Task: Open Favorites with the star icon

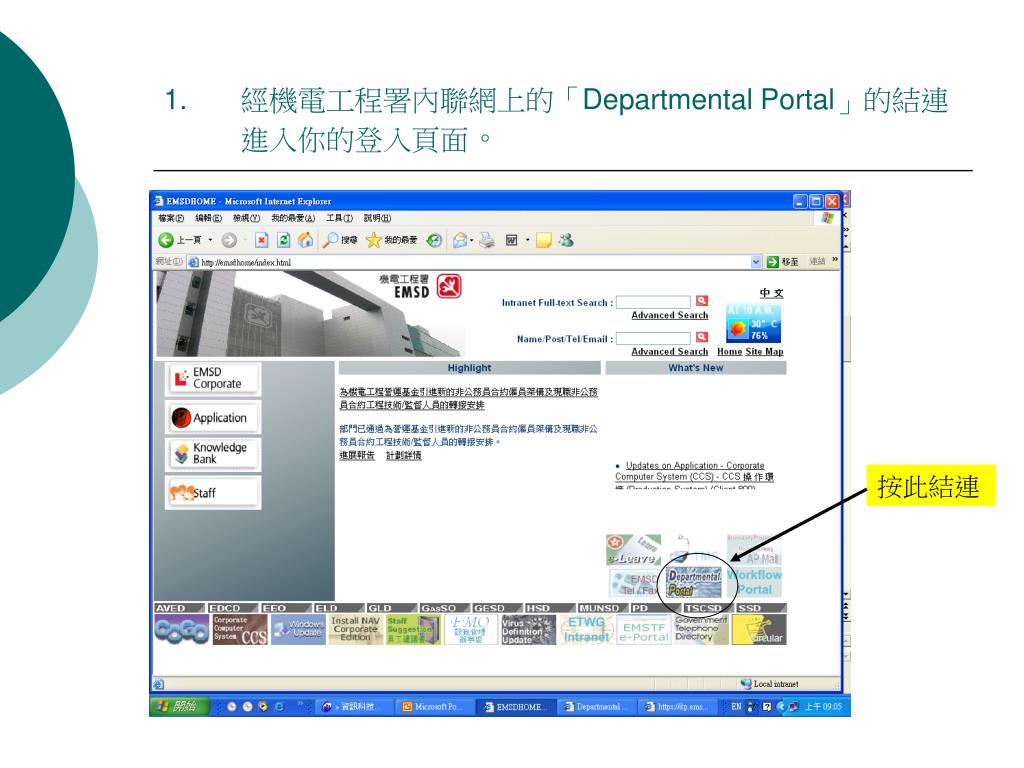Action: point(391,240)
